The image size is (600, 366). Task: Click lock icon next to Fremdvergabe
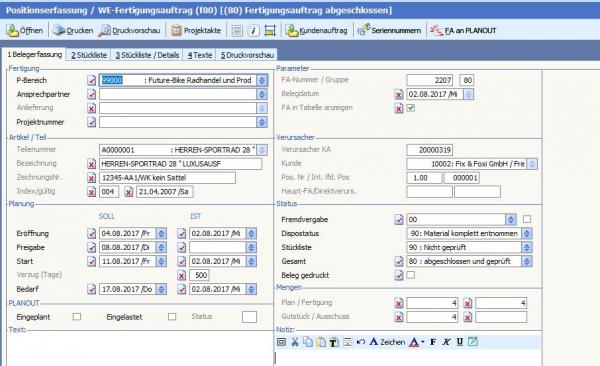coord(399,220)
